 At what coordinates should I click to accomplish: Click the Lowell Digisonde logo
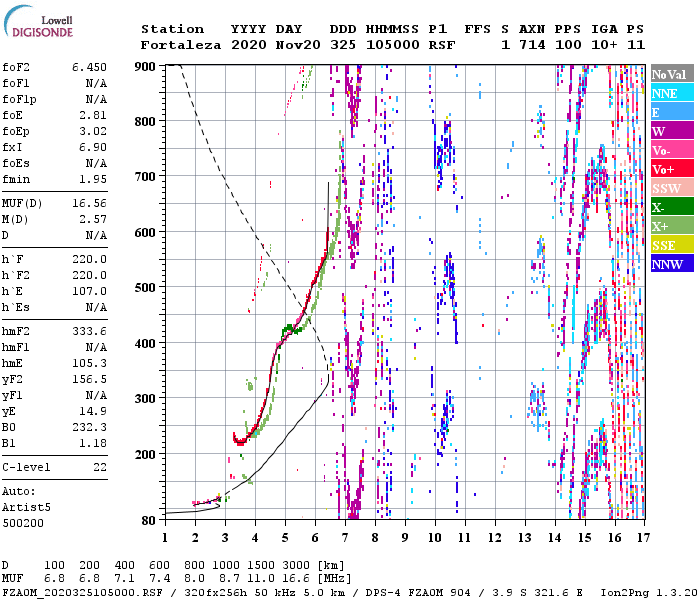tap(39, 21)
